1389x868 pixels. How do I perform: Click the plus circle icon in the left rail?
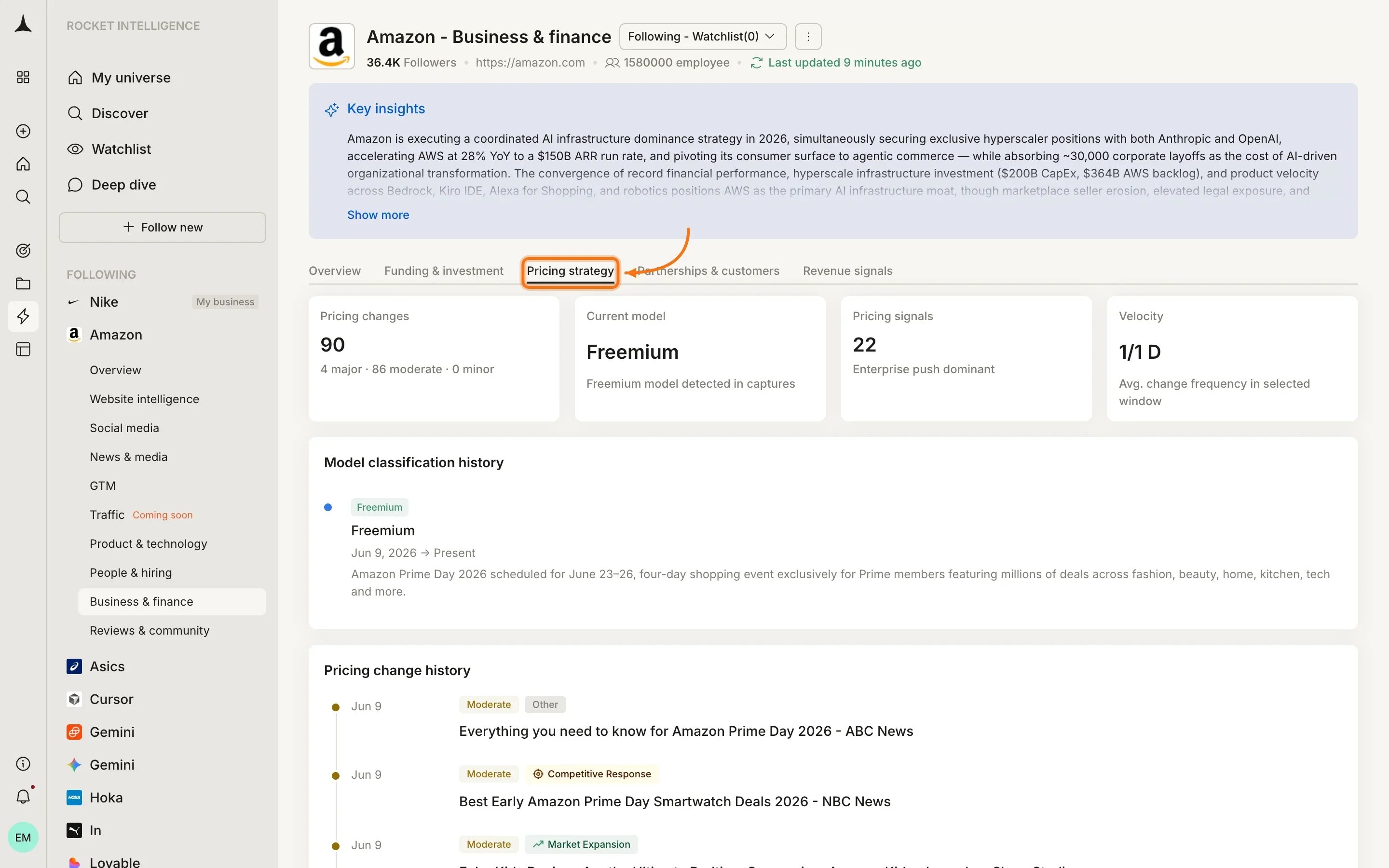[x=23, y=131]
